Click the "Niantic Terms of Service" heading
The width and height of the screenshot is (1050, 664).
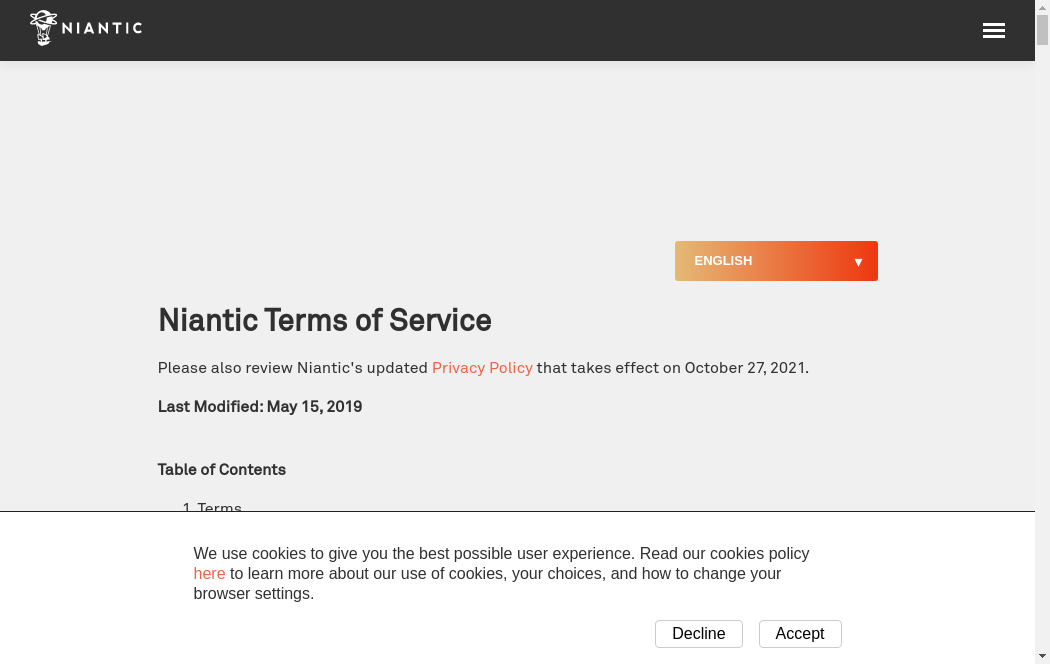pyautogui.click(x=325, y=320)
